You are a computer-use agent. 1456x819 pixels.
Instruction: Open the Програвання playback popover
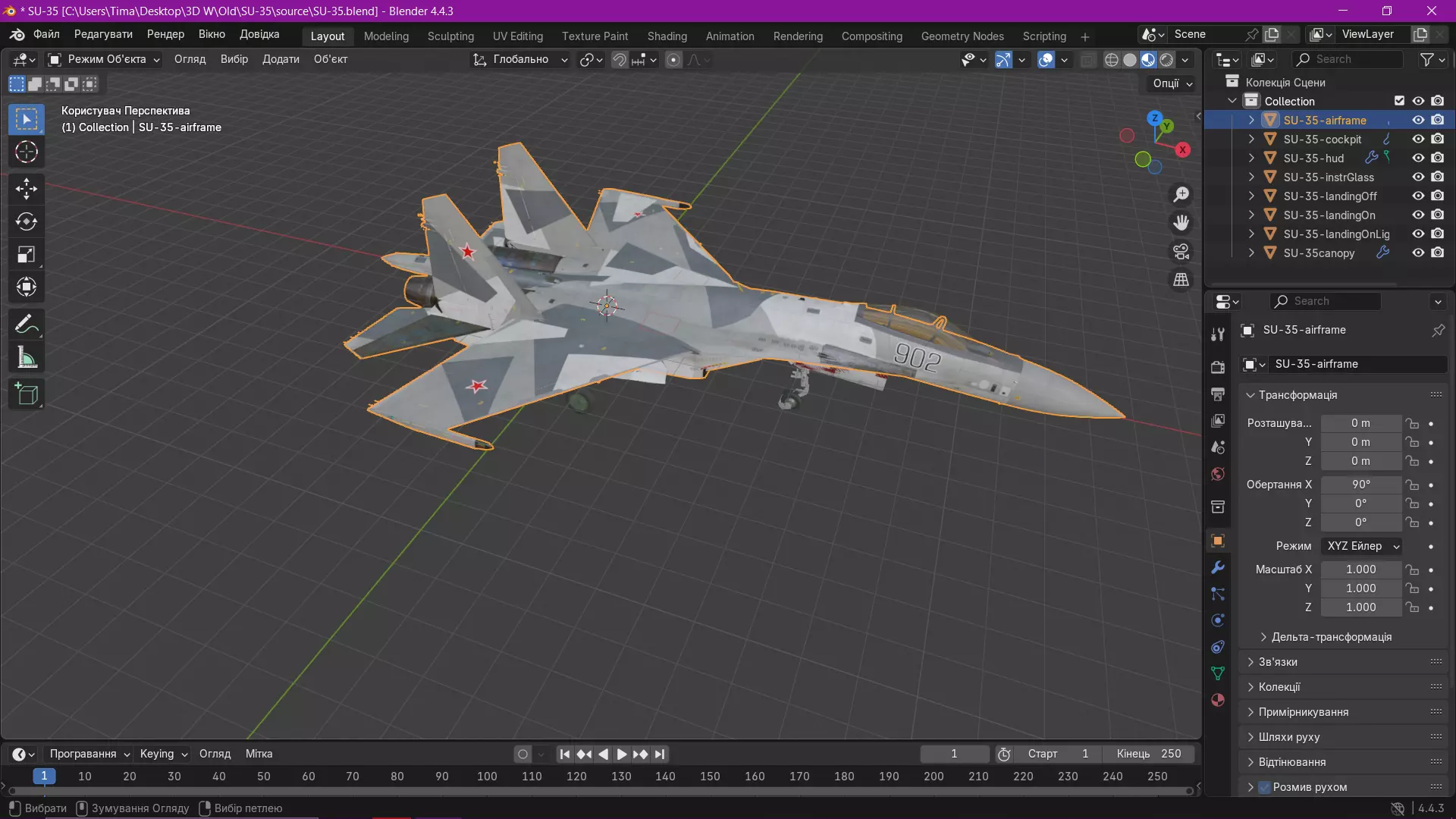coord(89,754)
